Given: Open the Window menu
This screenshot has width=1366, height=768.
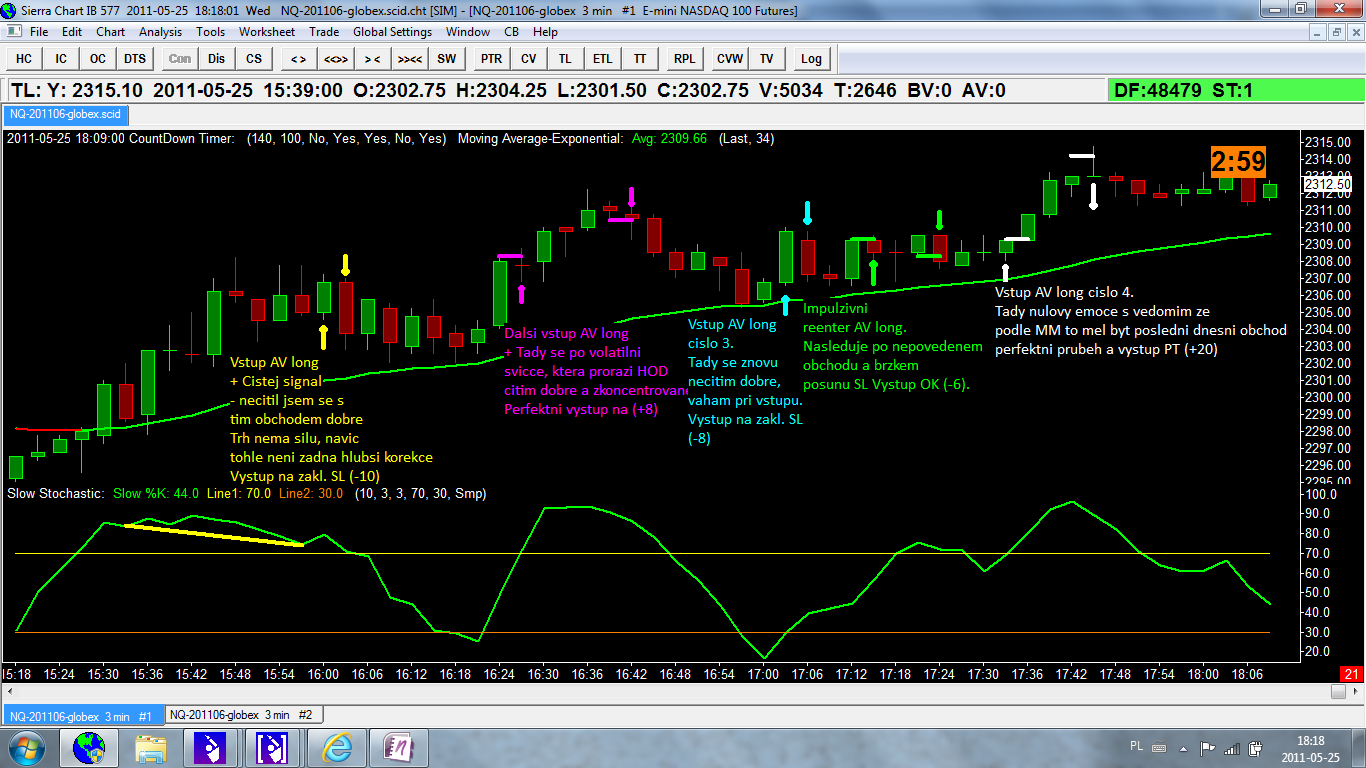Looking at the screenshot, I should (x=468, y=32).
